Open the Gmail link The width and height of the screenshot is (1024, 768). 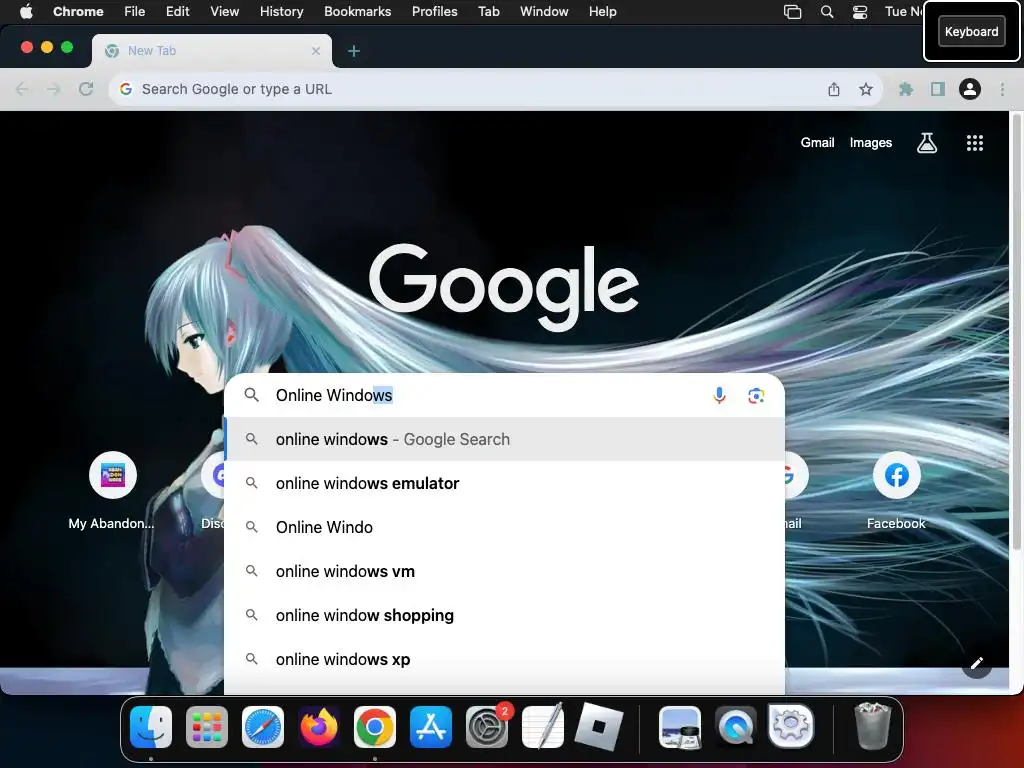point(817,142)
